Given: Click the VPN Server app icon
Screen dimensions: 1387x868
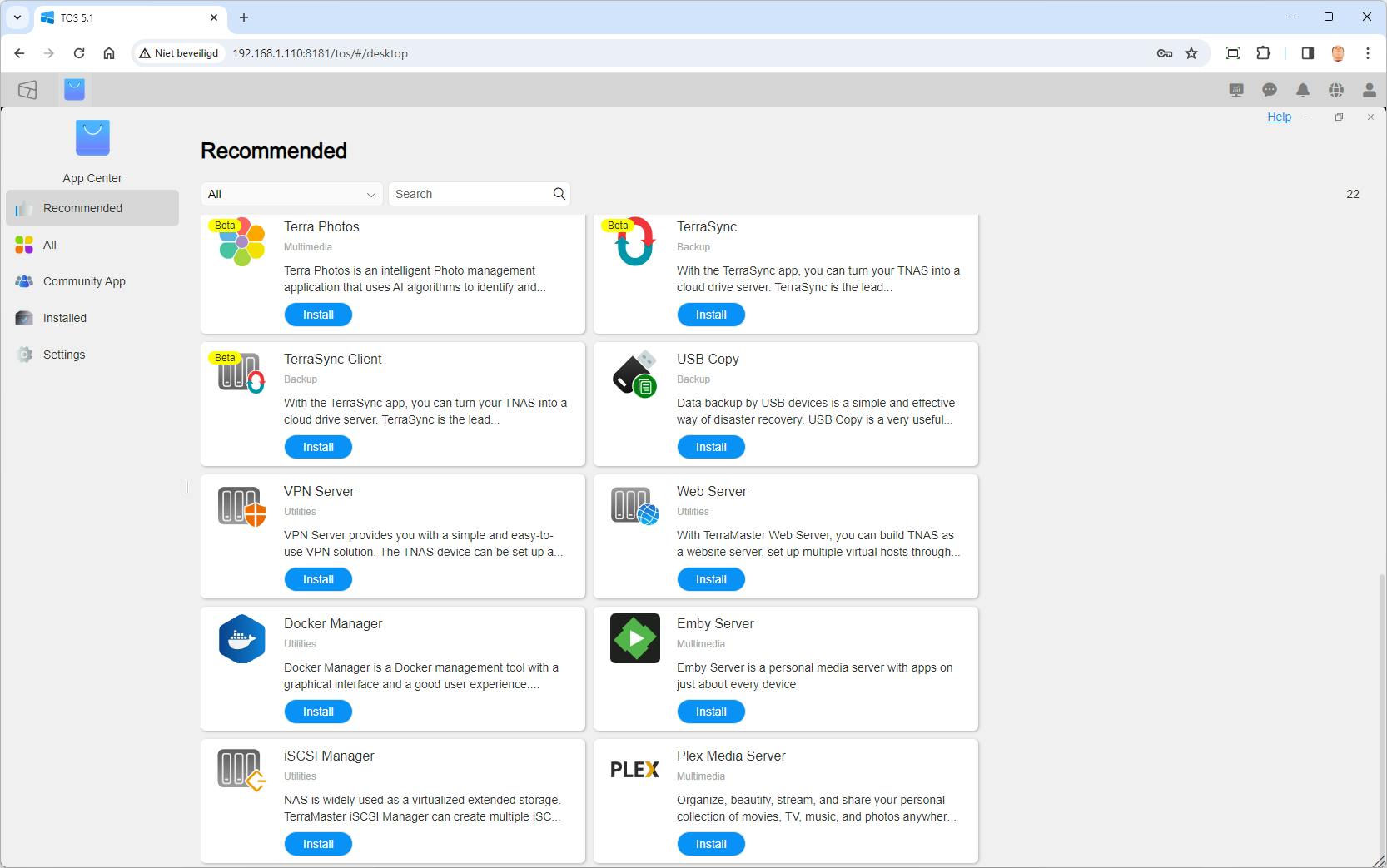Looking at the screenshot, I should pos(241,506).
